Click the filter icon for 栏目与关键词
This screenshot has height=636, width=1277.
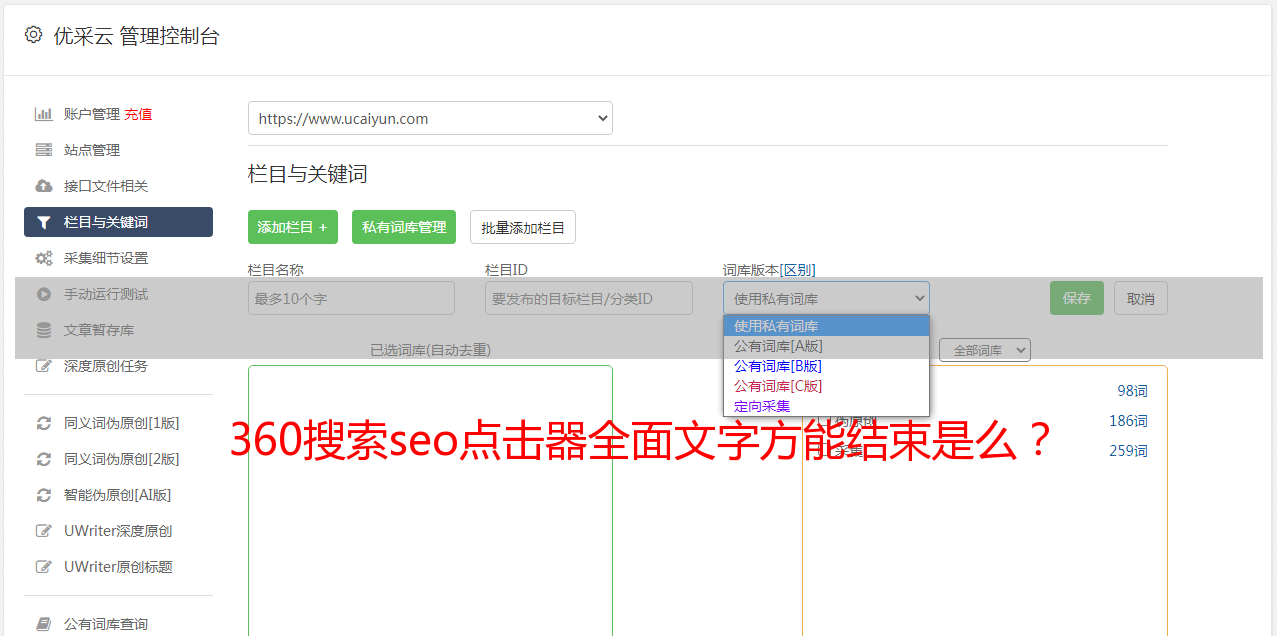point(44,222)
